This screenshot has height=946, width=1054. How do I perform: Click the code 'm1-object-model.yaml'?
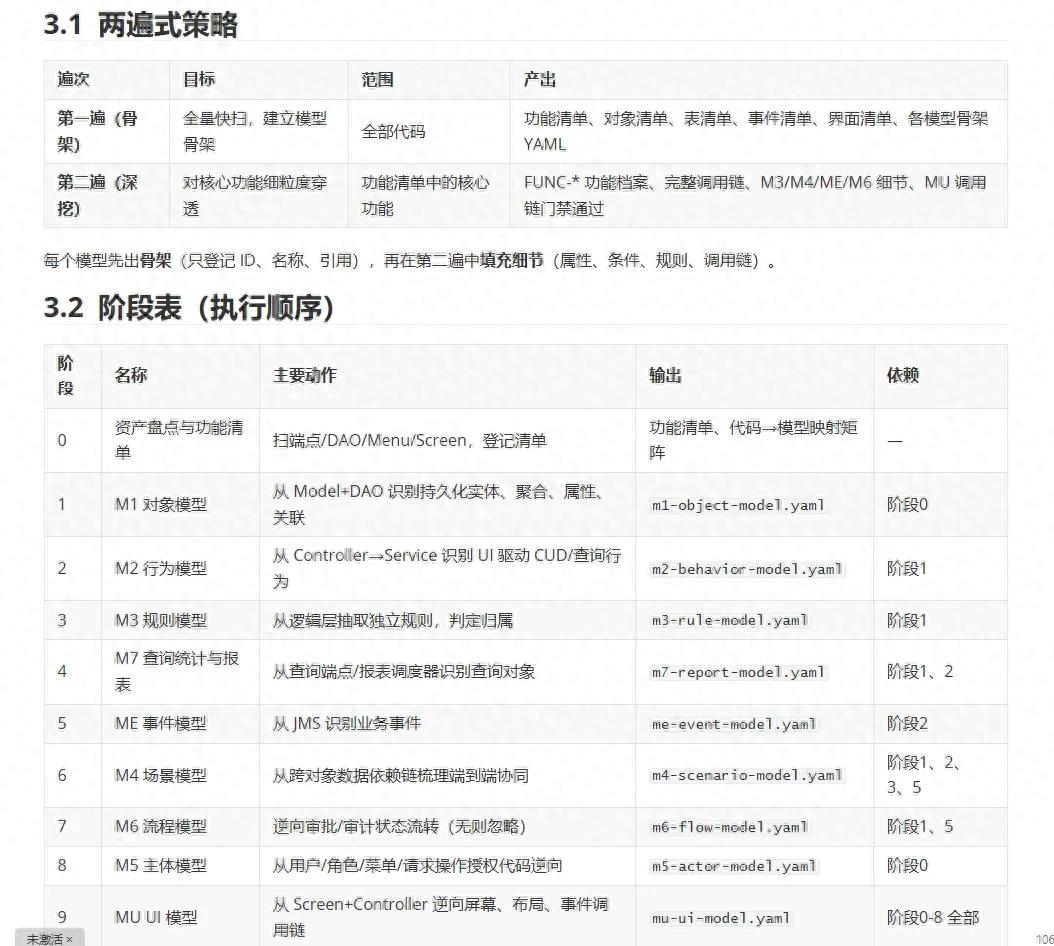click(x=737, y=505)
